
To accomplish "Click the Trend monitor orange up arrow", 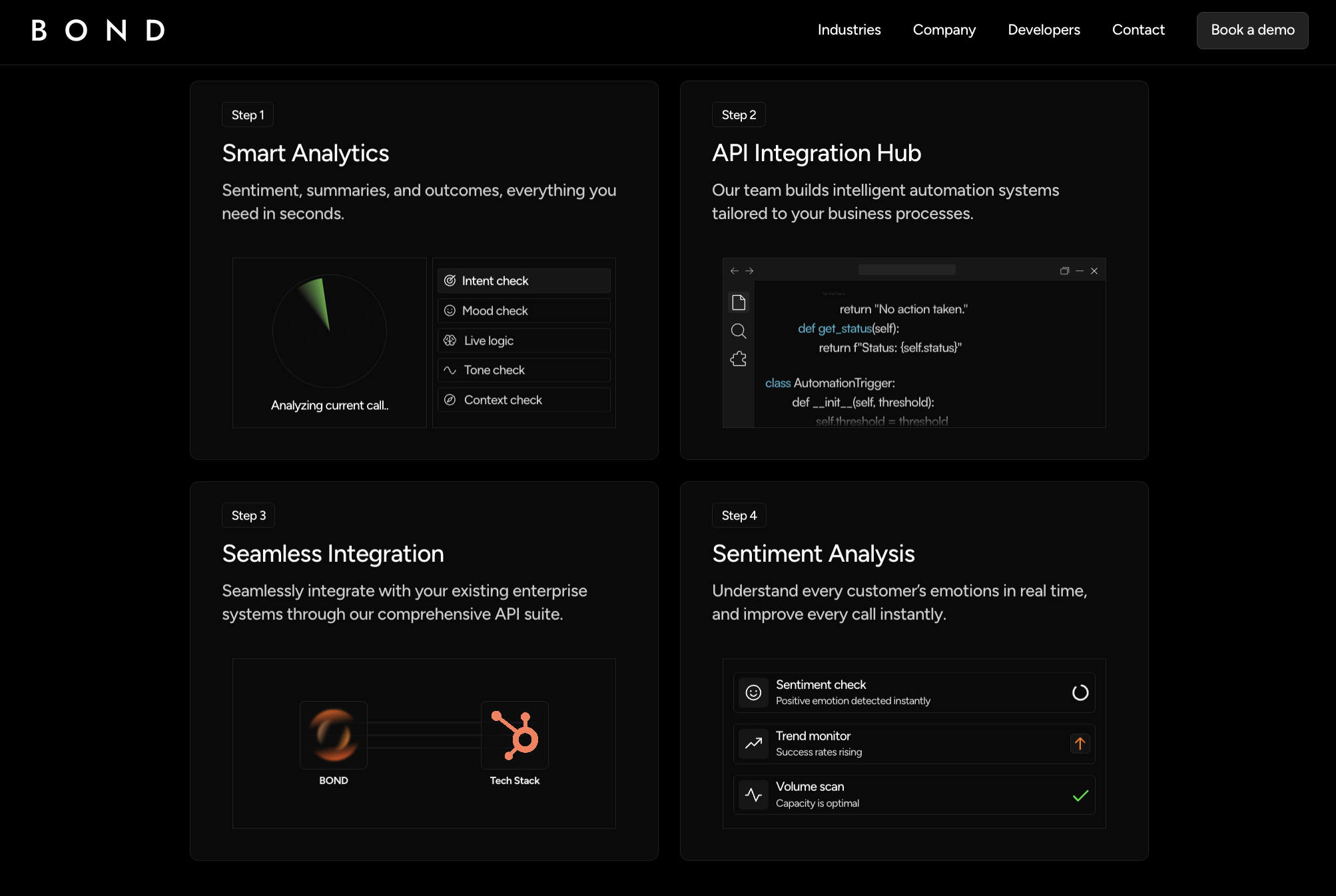I will 1080,744.
